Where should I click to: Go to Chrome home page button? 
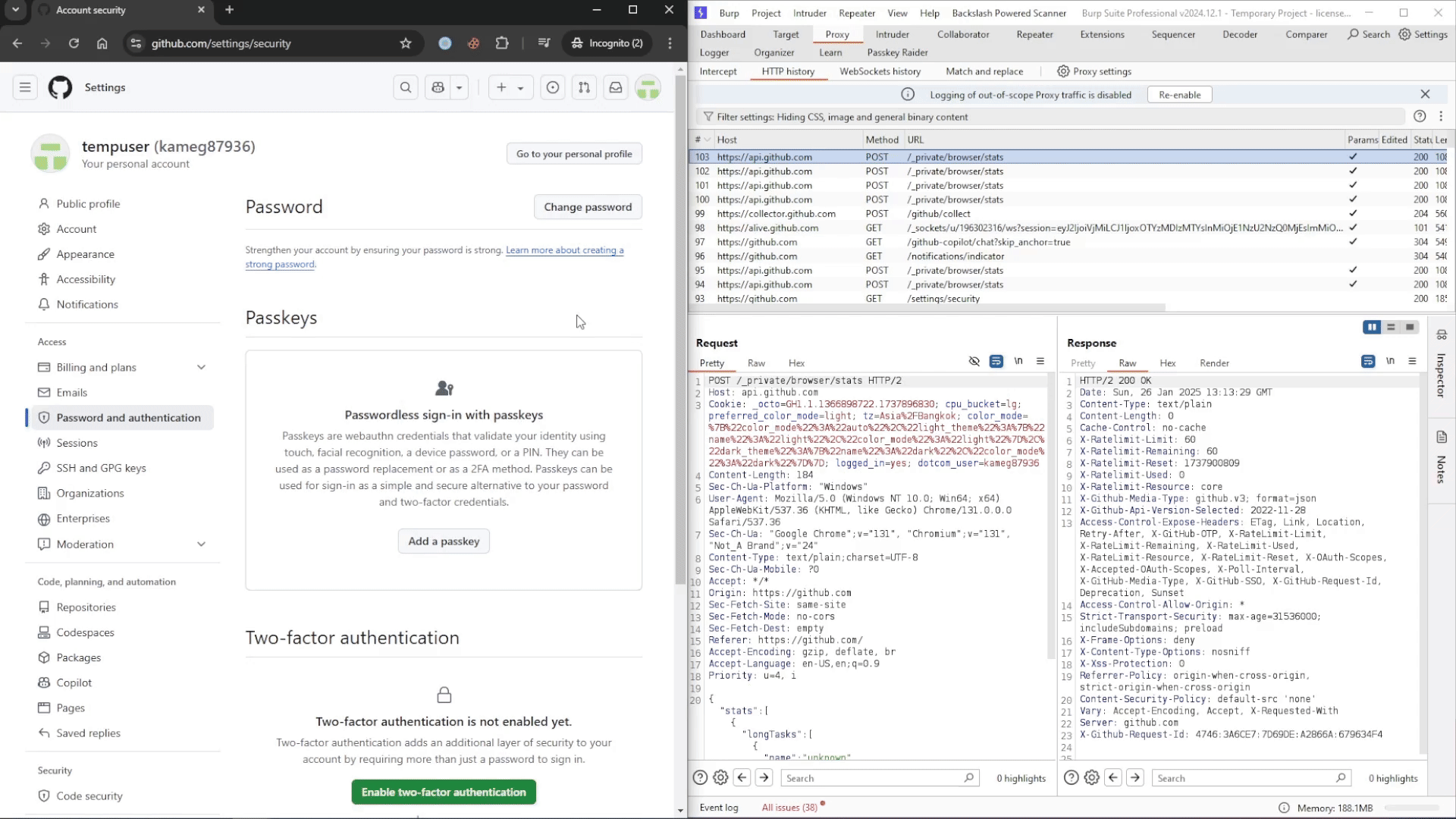click(102, 43)
